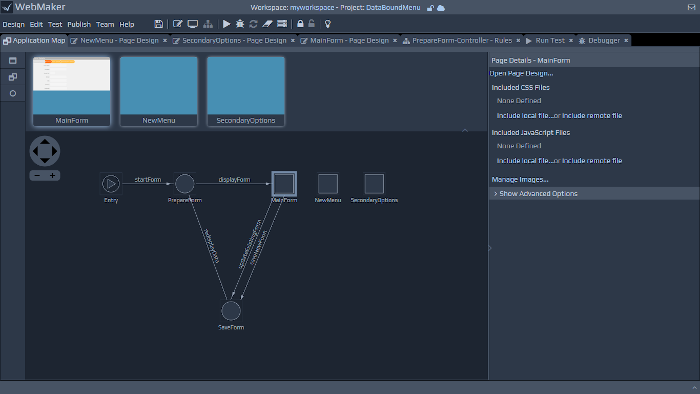Select the pages view icon in the left sidebar
The image size is (700, 394).
[12, 61]
